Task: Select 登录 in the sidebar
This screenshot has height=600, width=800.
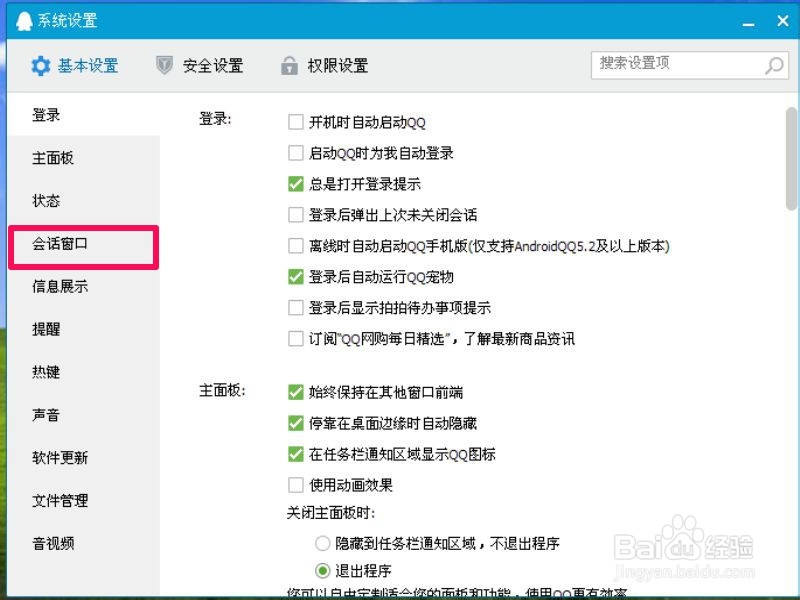Action: pos(84,114)
